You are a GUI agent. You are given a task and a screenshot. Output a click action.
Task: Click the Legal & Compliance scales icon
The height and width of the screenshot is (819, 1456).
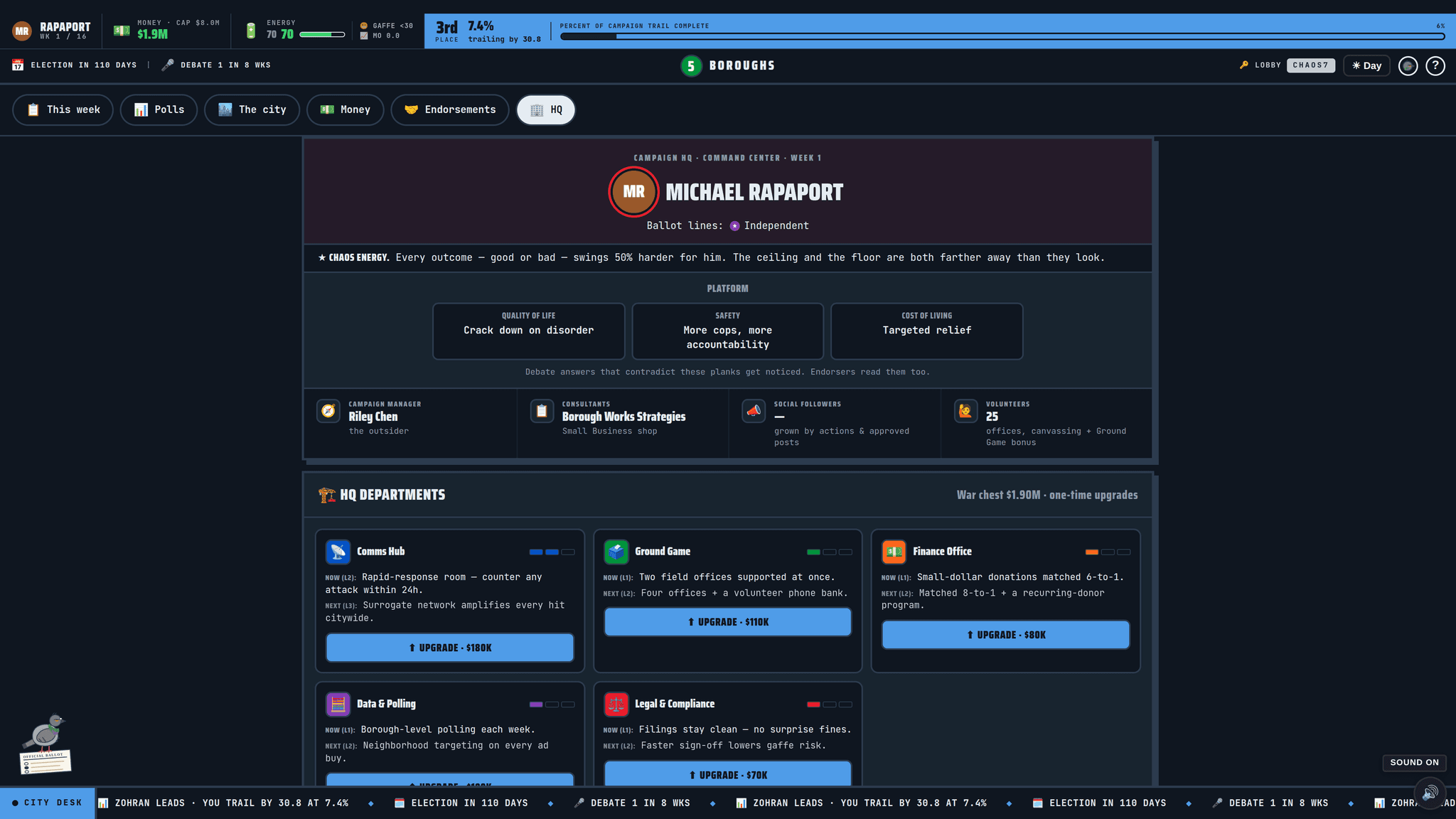616,705
